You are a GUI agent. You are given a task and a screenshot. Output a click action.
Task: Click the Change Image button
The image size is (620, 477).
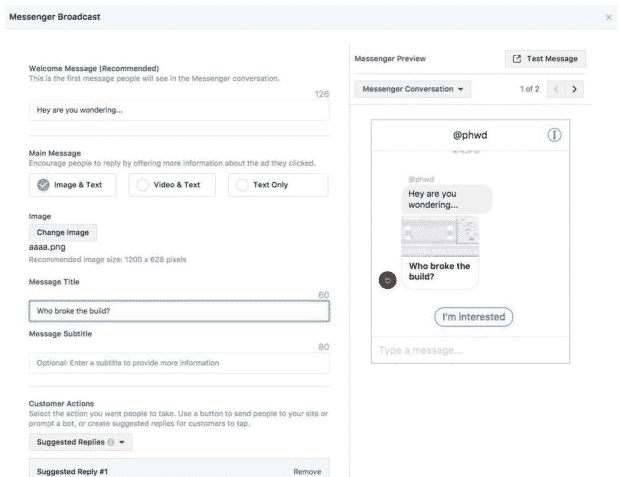(x=63, y=232)
